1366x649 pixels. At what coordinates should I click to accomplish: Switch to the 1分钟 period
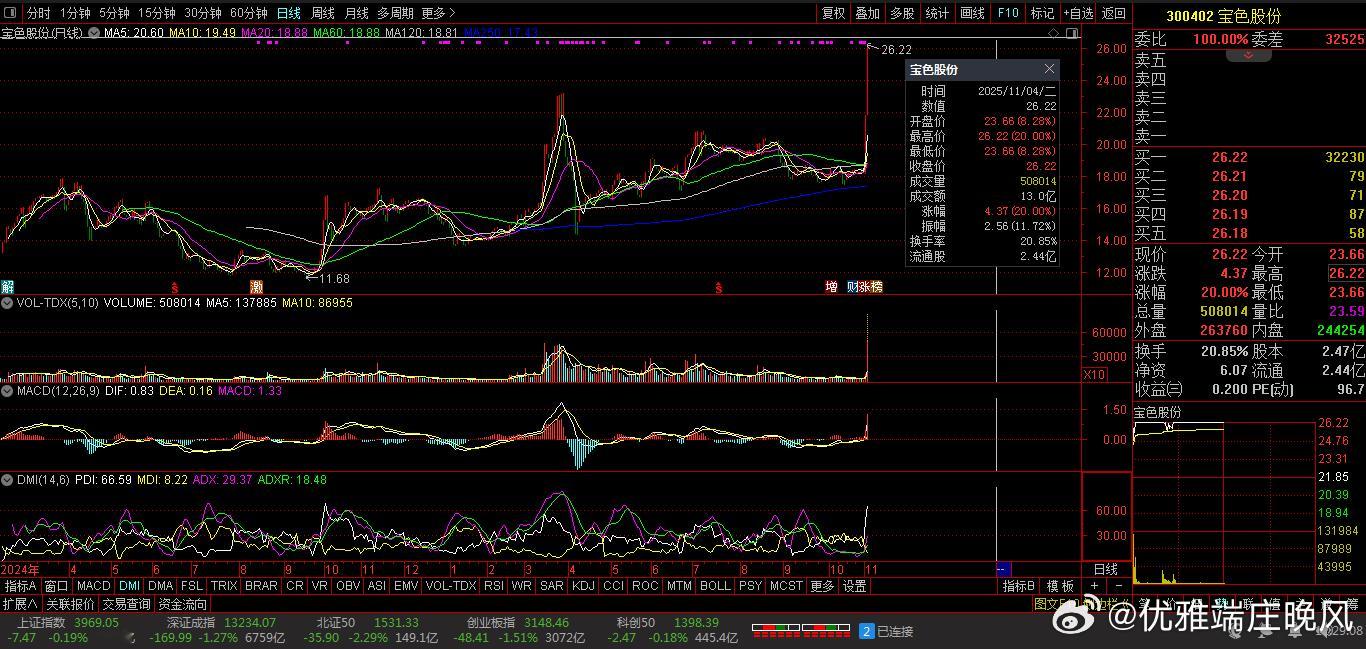click(x=76, y=13)
